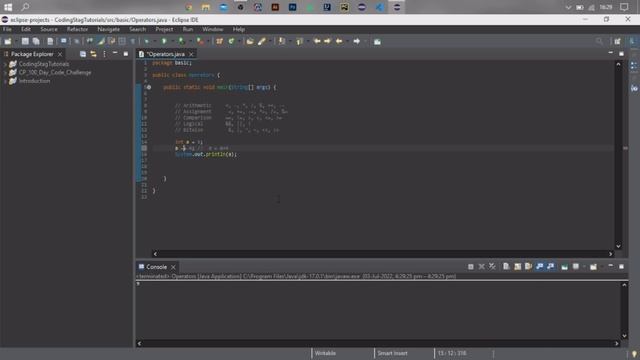This screenshot has width=640, height=360.
Task: Toggle Show Console When Standard Out Changes
Action: [540, 267]
